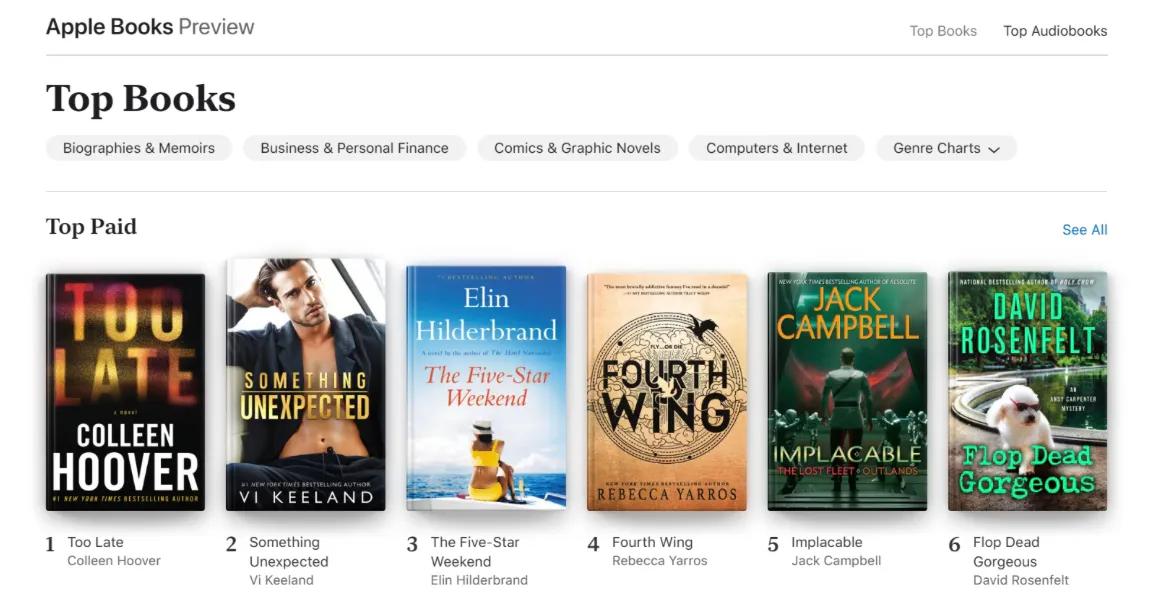Open the Too Late book cover
Image resolution: width=1170 pixels, height=599 pixels.
125,392
